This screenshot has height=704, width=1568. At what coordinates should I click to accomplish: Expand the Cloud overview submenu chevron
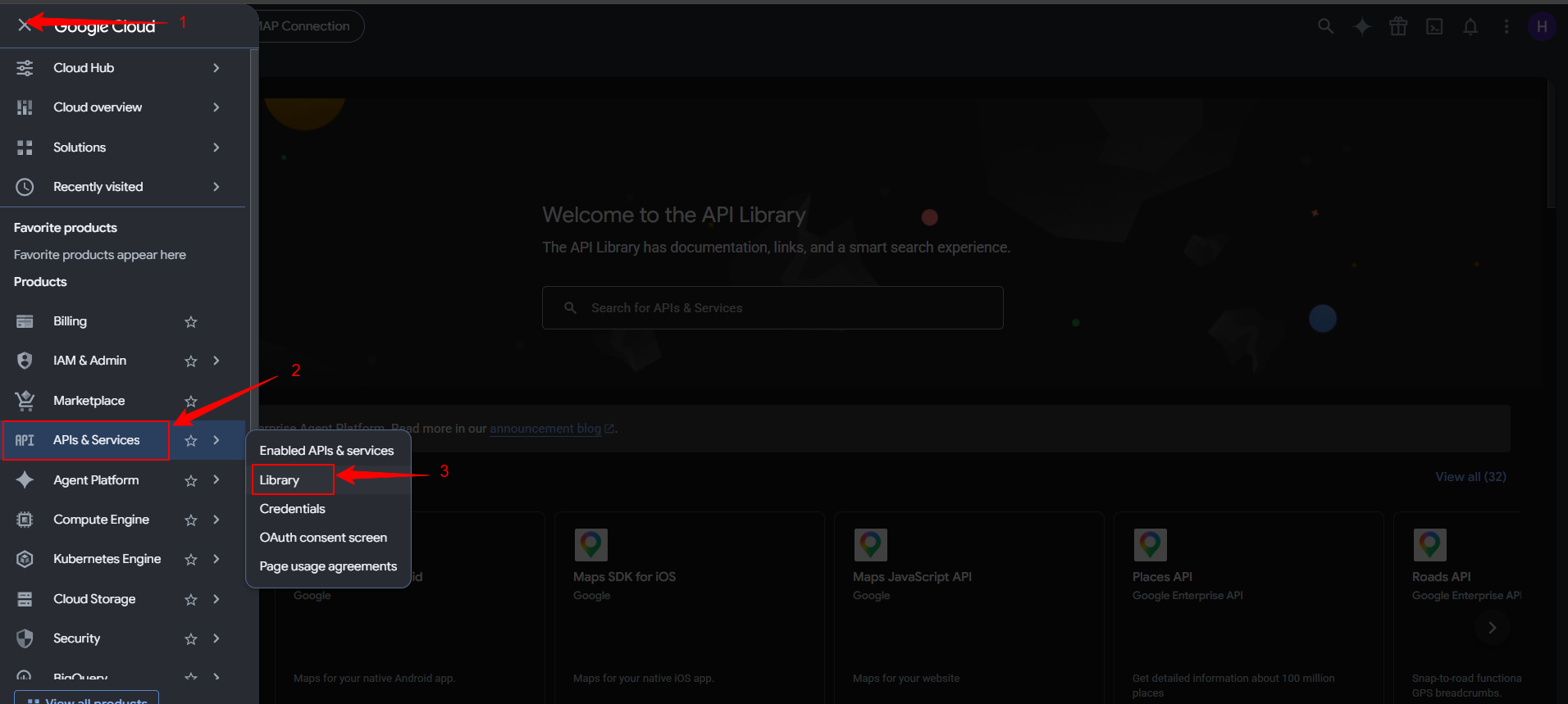217,107
